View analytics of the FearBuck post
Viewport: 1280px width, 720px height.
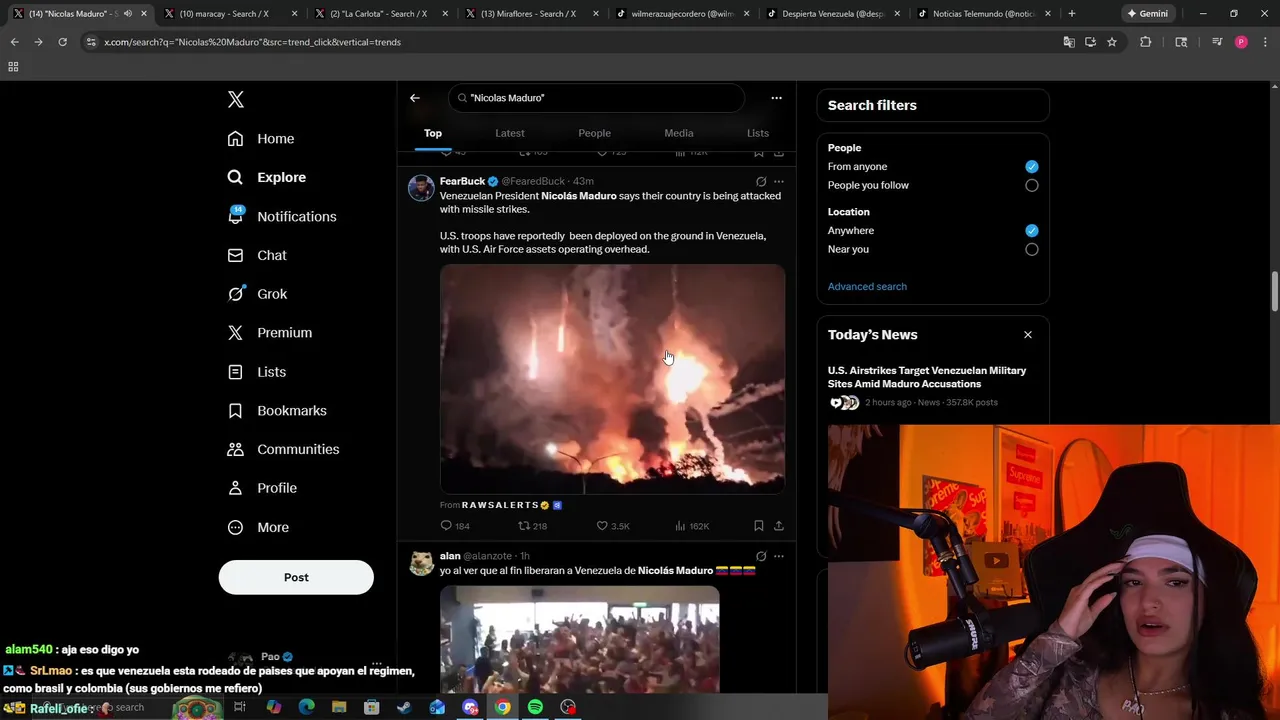point(691,526)
